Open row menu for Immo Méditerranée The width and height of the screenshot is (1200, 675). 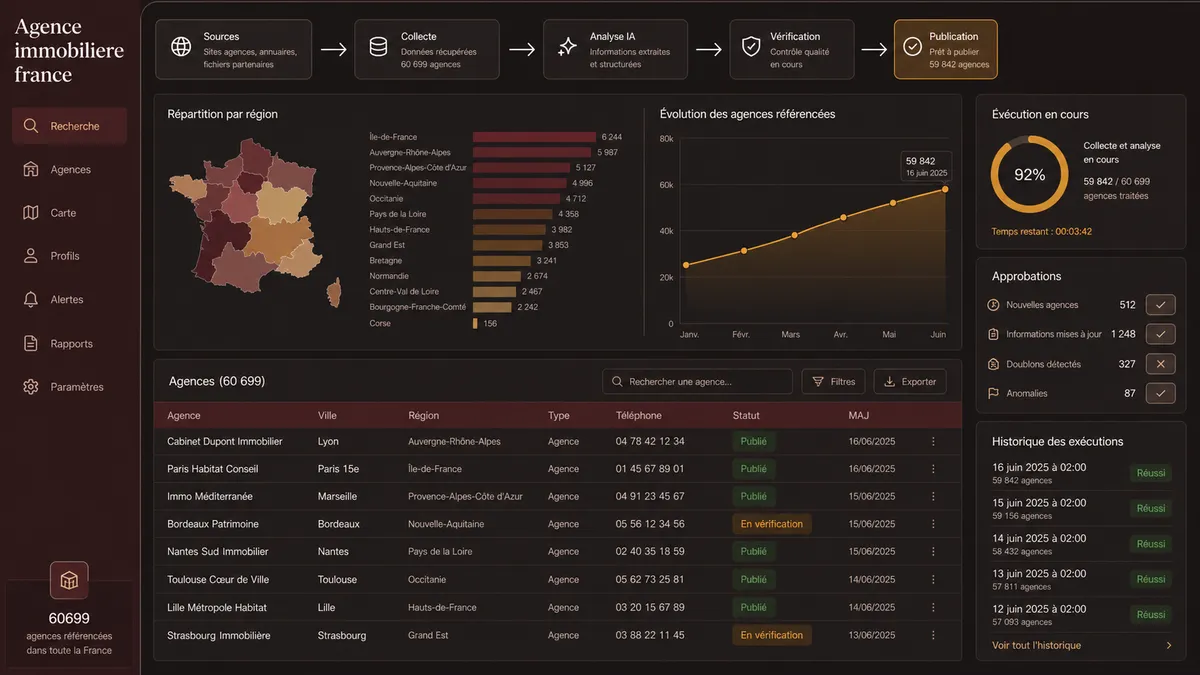click(933, 496)
